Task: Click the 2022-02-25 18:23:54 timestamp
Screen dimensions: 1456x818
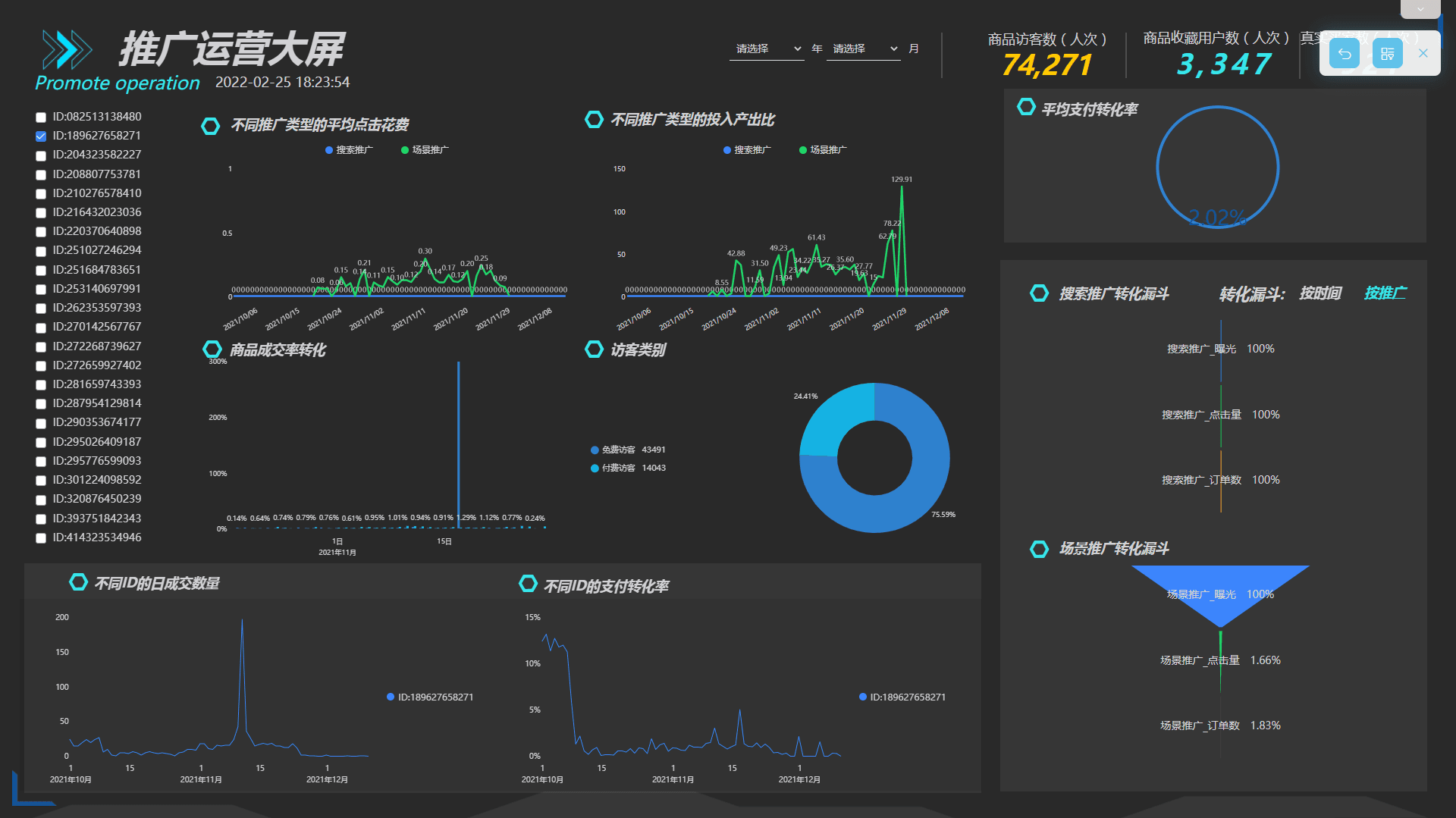Action: pos(282,82)
